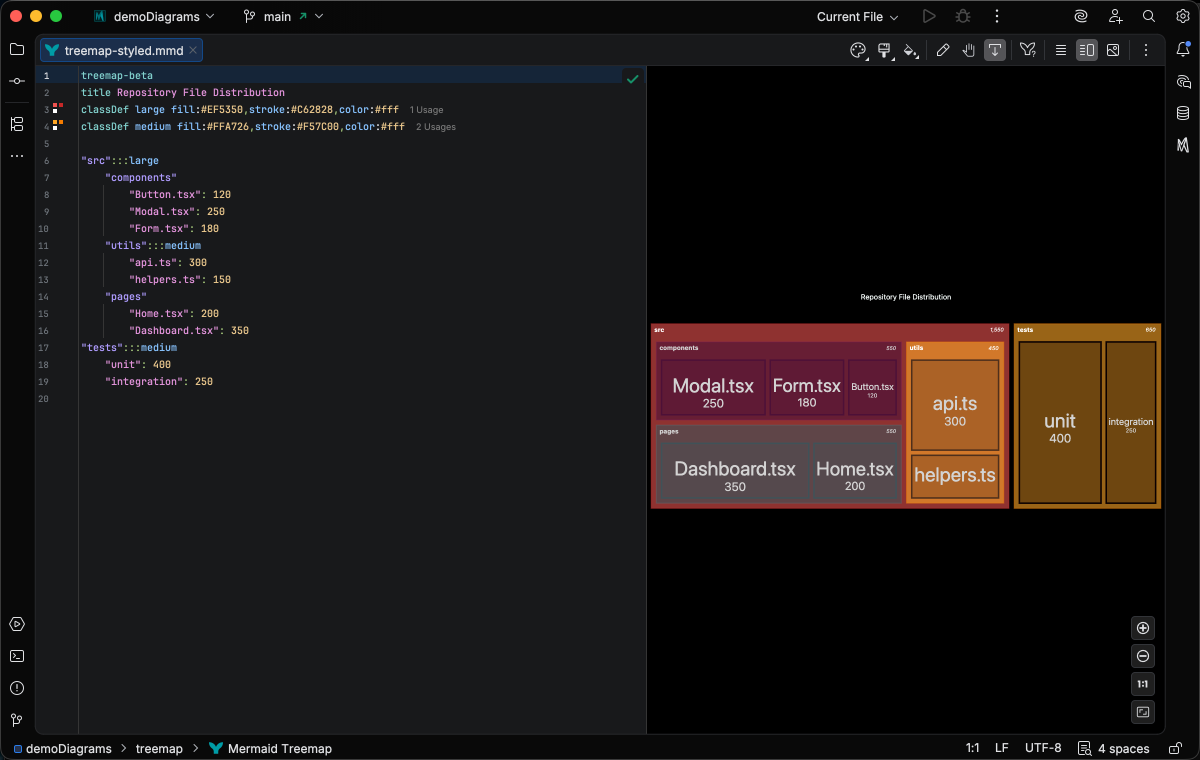Image resolution: width=1200 pixels, height=760 pixels.
Task: Open the main branch dropdown
Action: tap(283, 16)
